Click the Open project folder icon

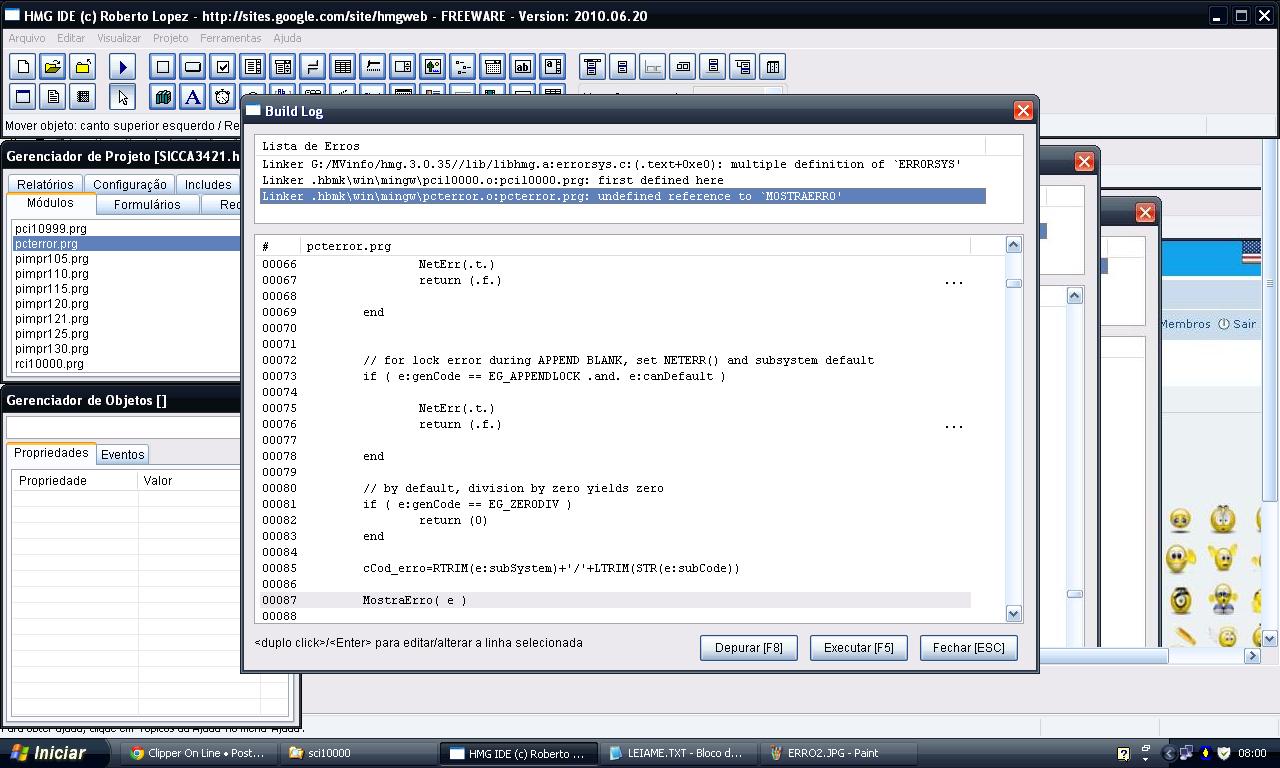coord(53,67)
